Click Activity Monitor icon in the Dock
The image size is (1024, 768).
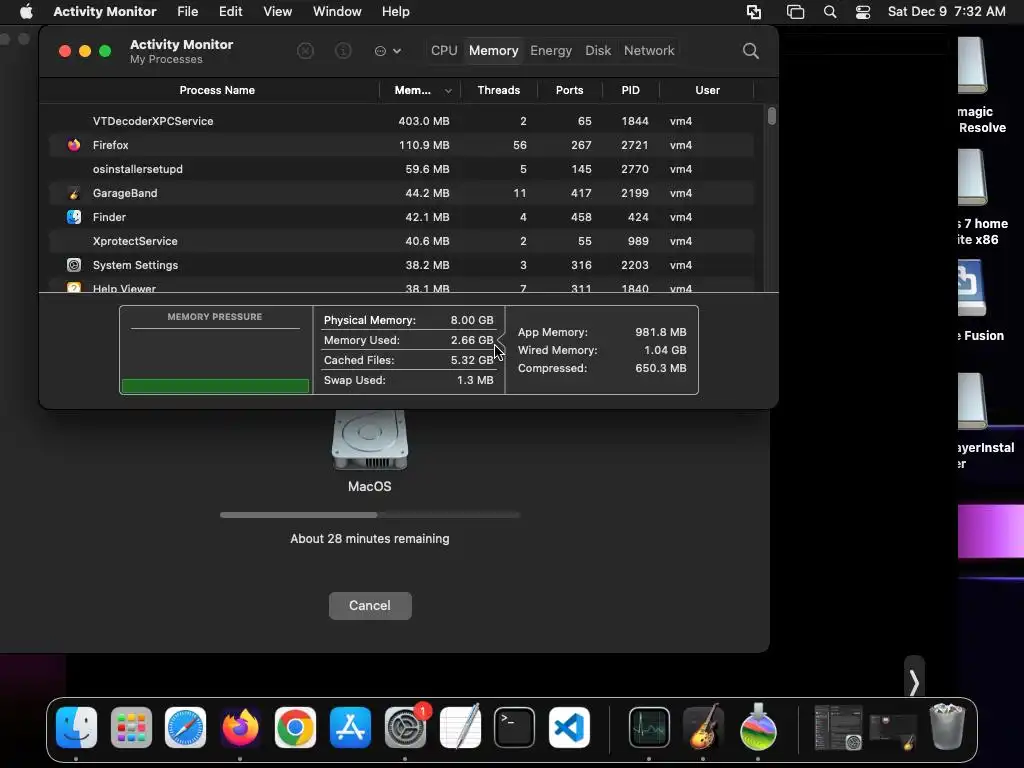649,727
